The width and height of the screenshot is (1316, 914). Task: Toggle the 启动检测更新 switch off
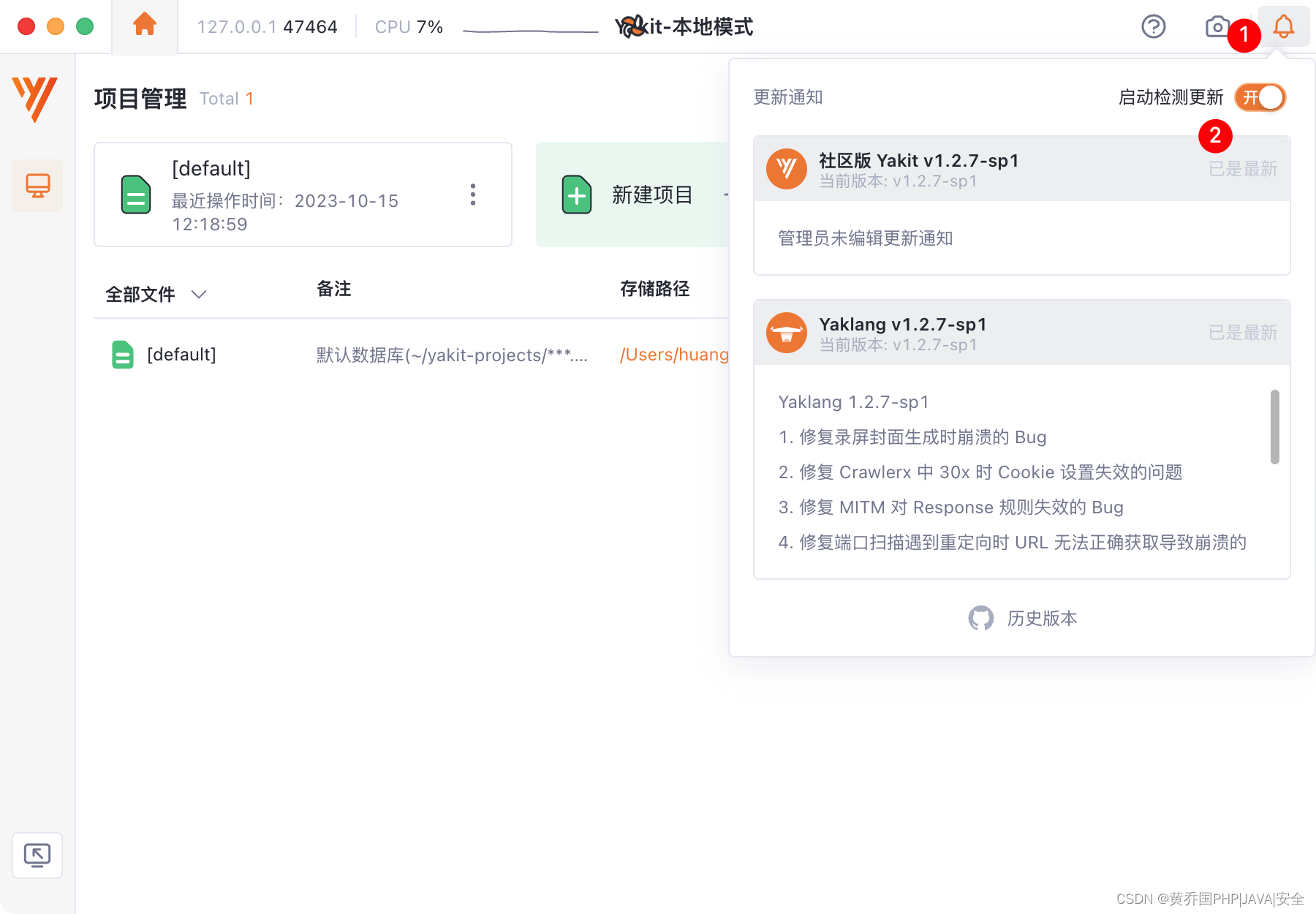[x=1260, y=97]
